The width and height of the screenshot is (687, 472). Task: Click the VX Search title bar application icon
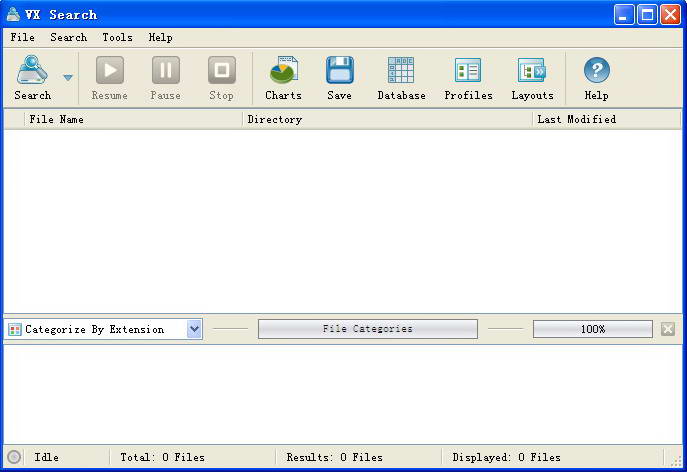pos(13,14)
